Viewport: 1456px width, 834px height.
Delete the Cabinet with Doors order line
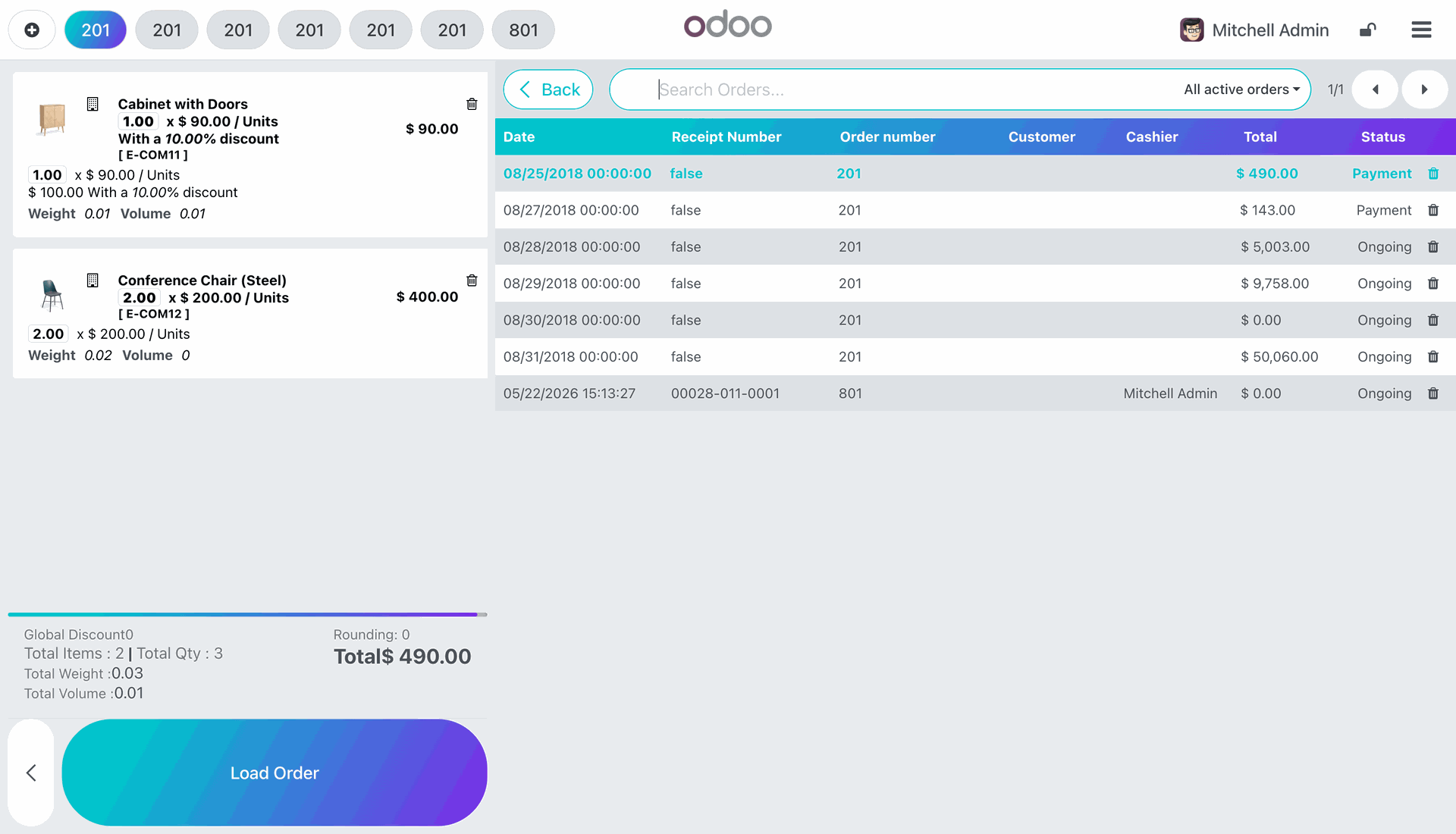472,104
